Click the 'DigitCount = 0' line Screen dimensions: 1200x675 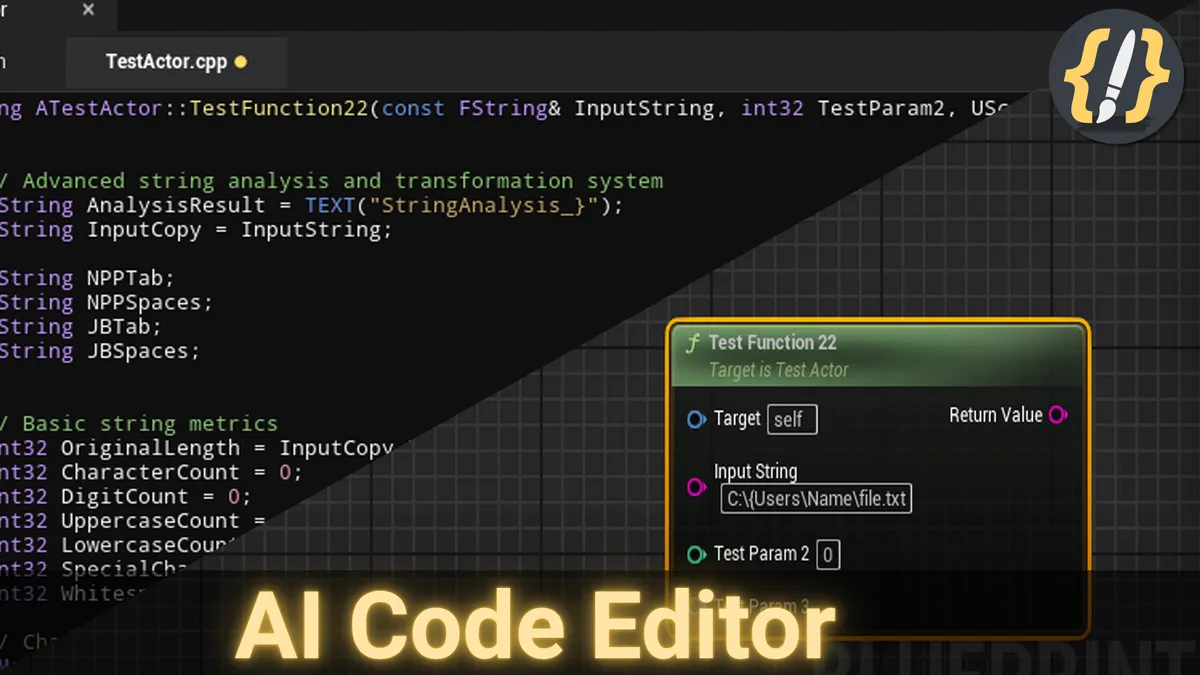126,497
